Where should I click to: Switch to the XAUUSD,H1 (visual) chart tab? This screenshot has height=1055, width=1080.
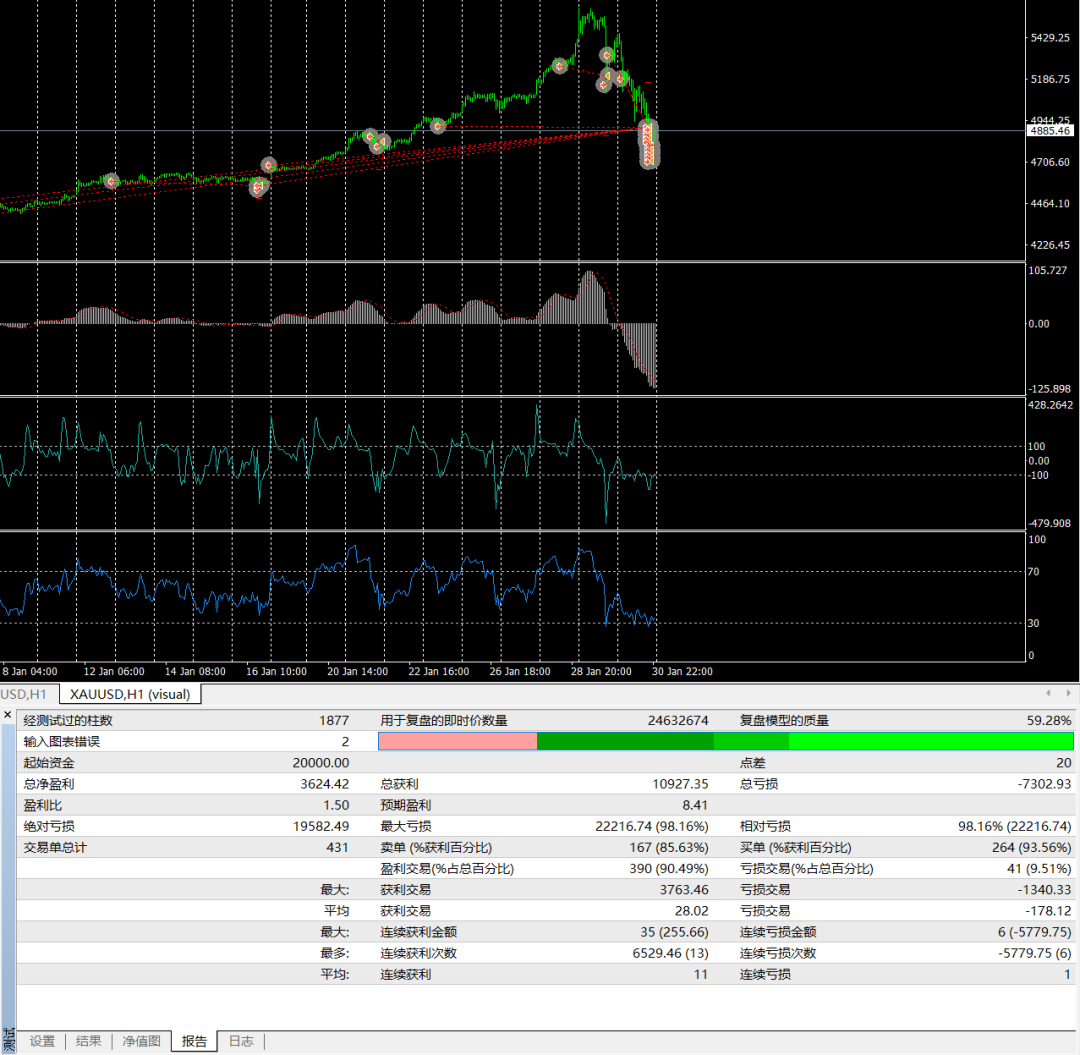pyautogui.click(x=130, y=693)
